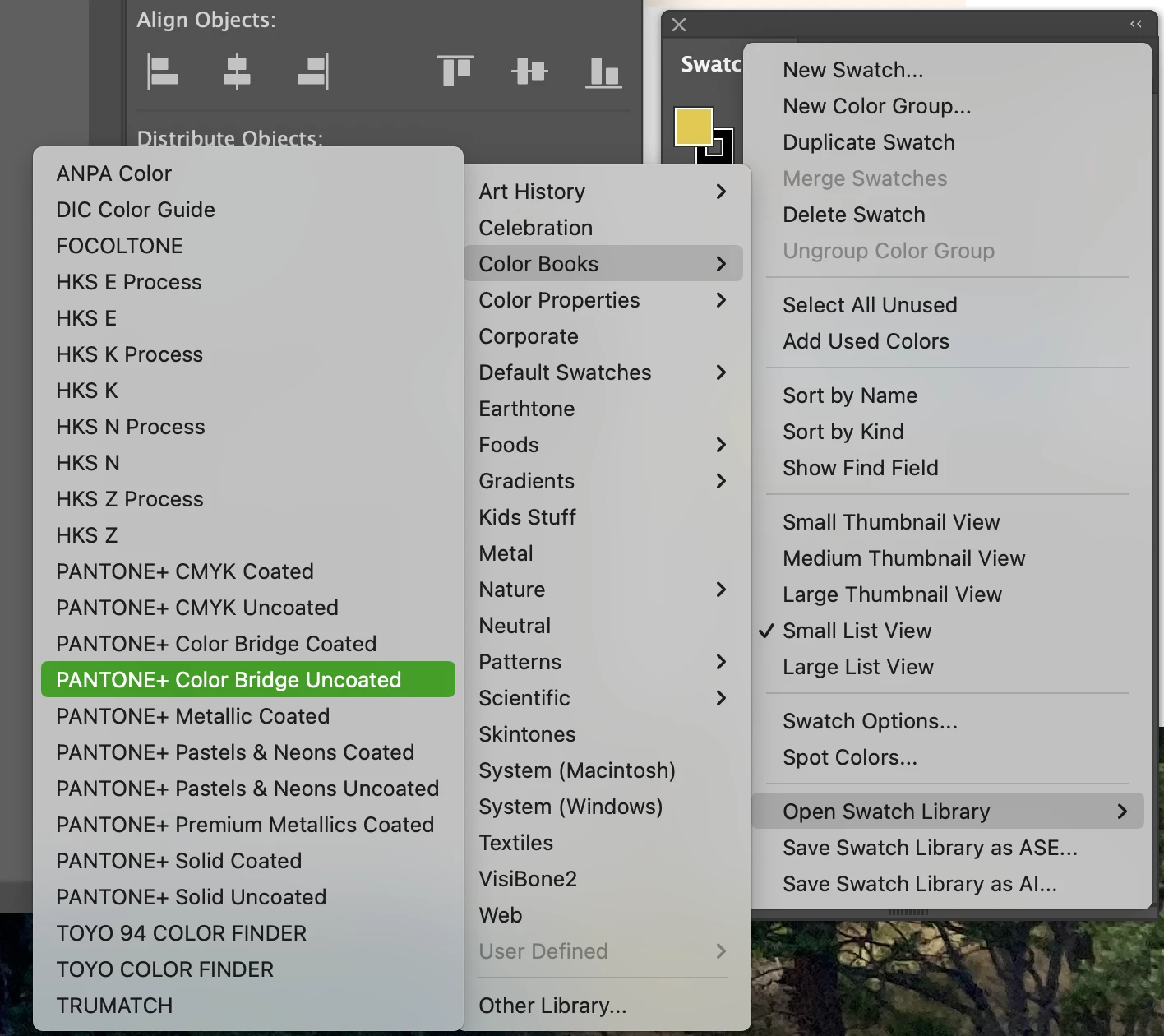Choose New Color Group... menu item
Screen dimensions: 1164x1036
948,106
